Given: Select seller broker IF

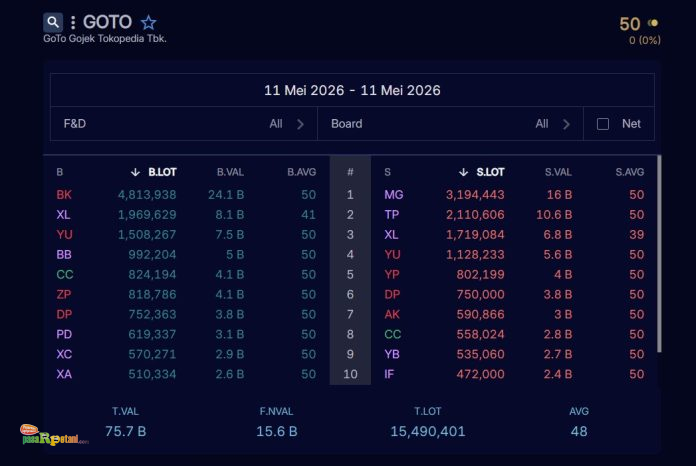Looking at the screenshot, I should coord(389,375).
